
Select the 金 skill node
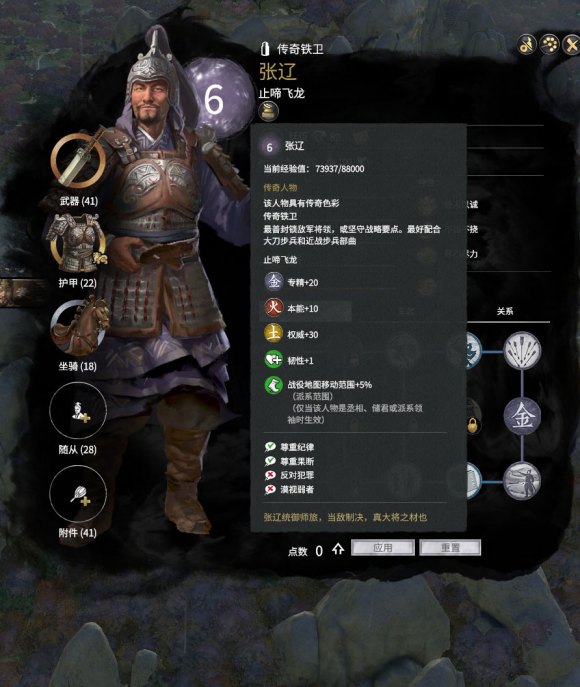coord(522,416)
